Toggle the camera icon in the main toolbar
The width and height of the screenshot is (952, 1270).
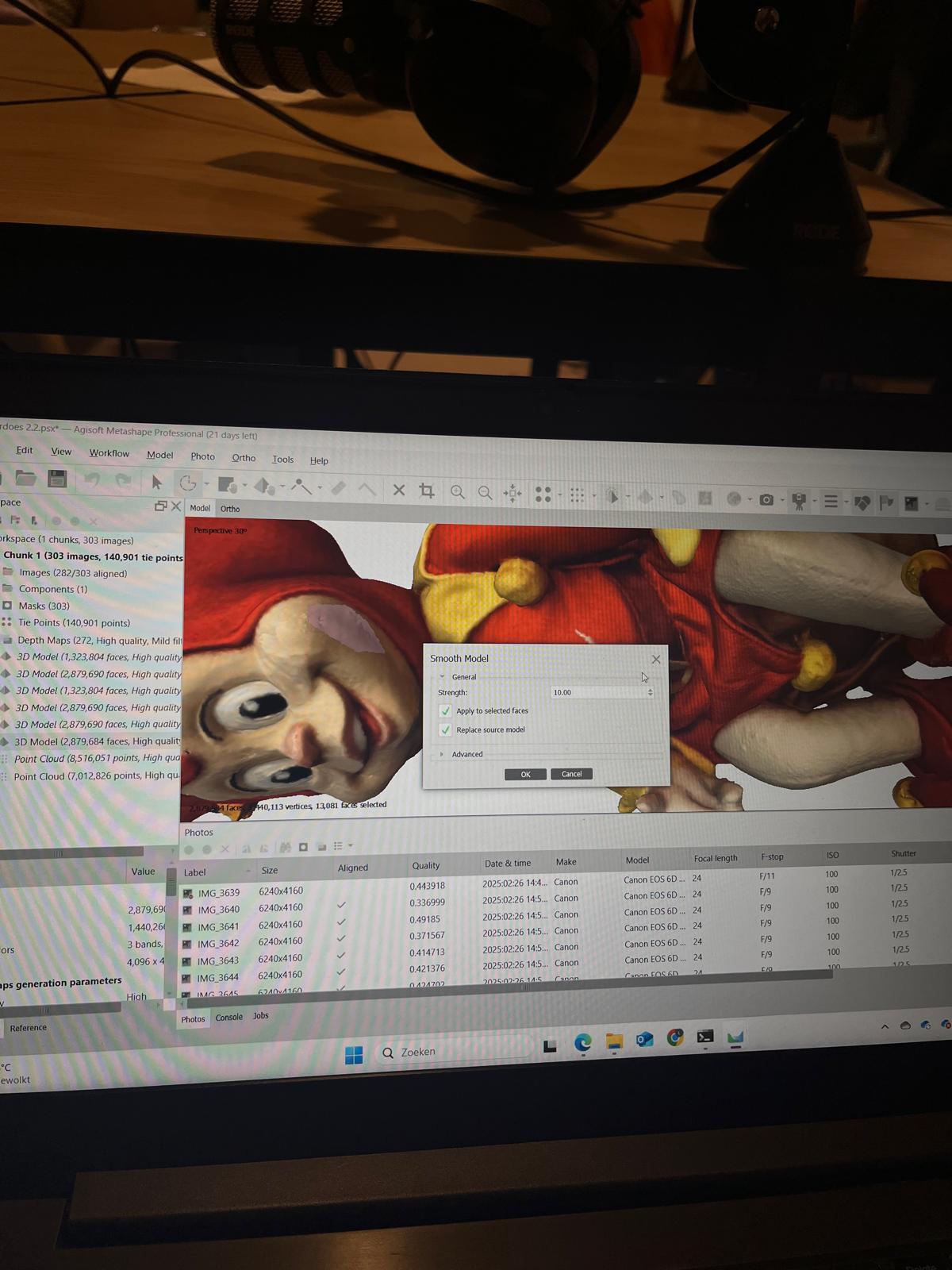tap(766, 499)
